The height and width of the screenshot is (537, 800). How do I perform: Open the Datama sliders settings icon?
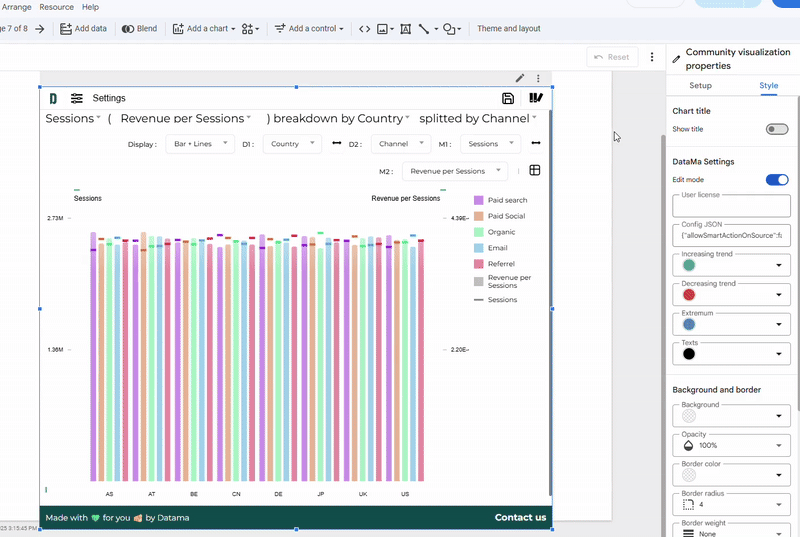coord(77,98)
